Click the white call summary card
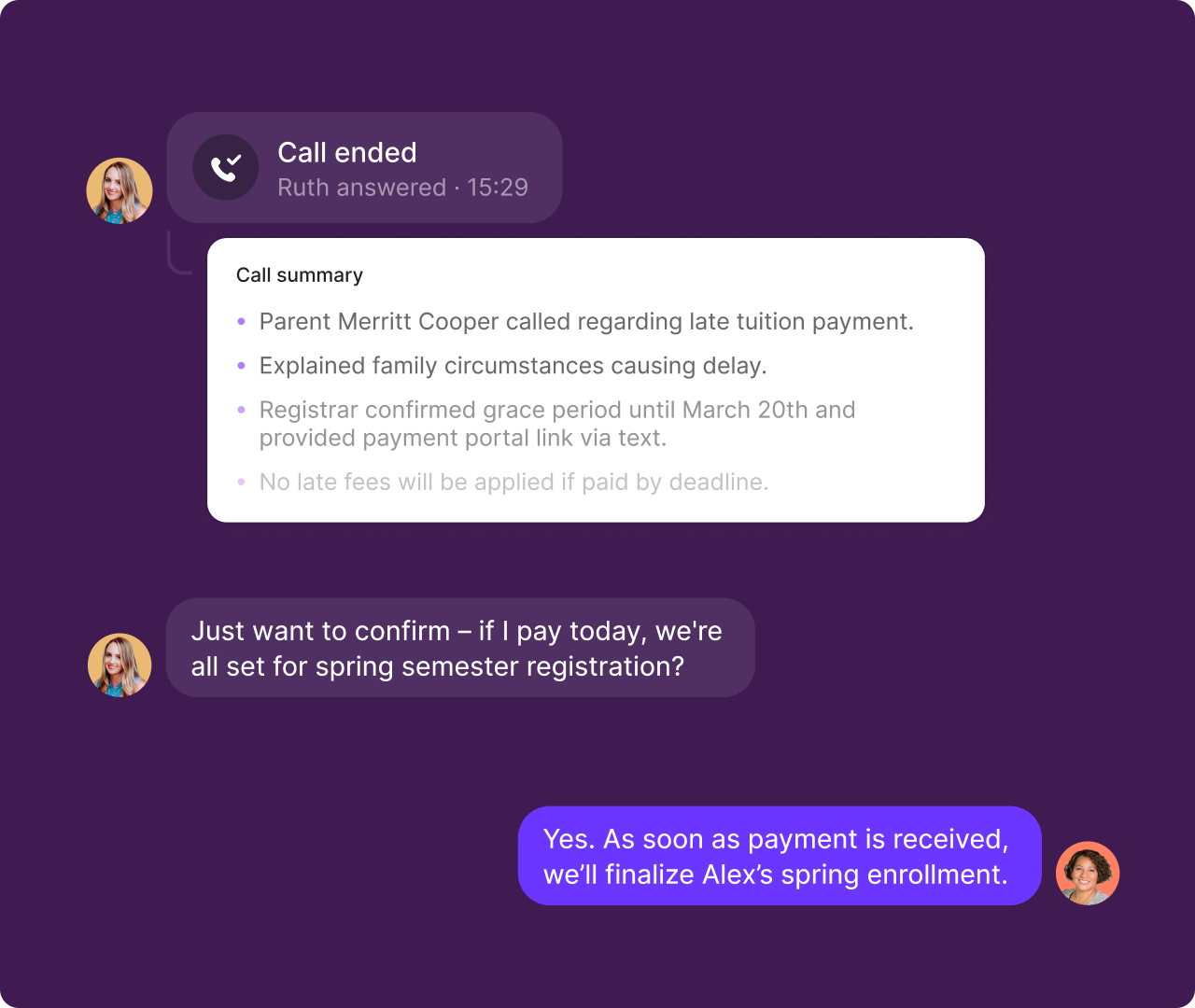The image size is (1195, 1008). coord(596,380)
